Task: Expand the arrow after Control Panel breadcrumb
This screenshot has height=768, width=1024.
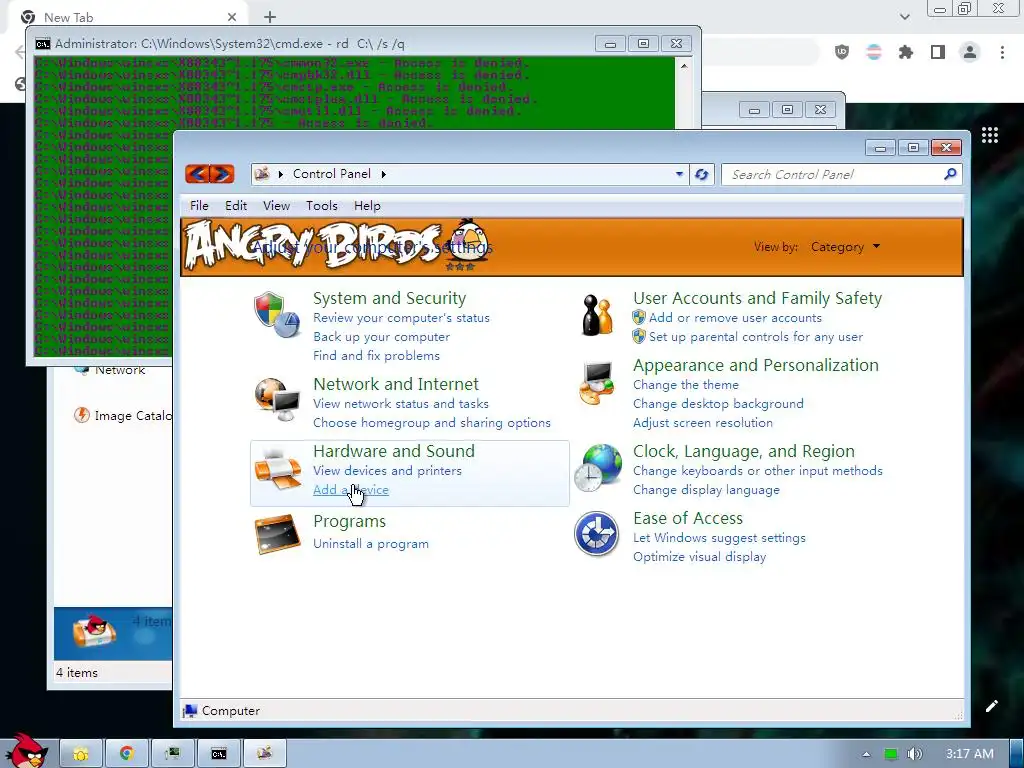Action: click(x=383, y=174)
